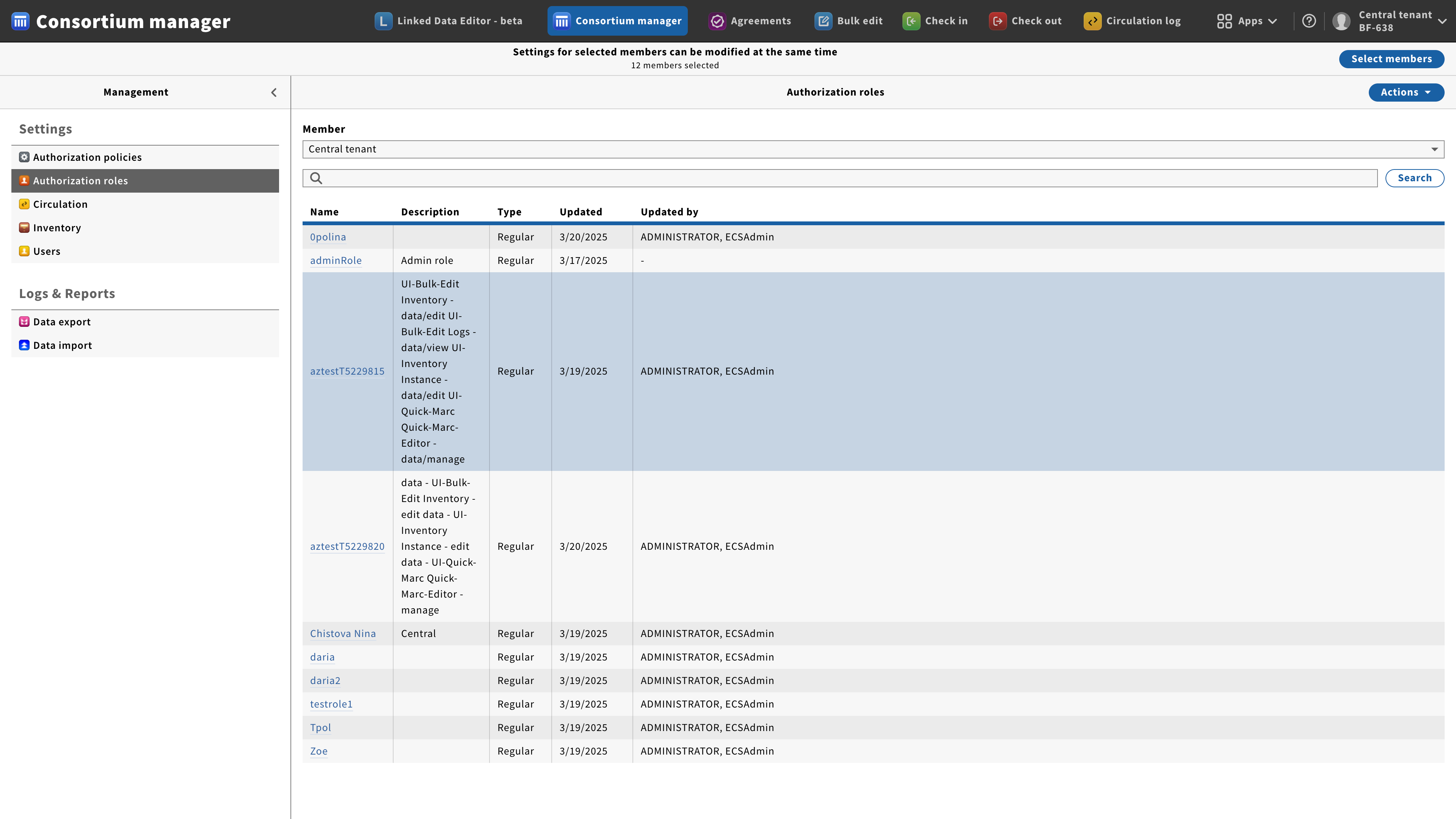Open the Agreements app icon
Viewport: 1456px width, 819px height.
tap(717, 21)
